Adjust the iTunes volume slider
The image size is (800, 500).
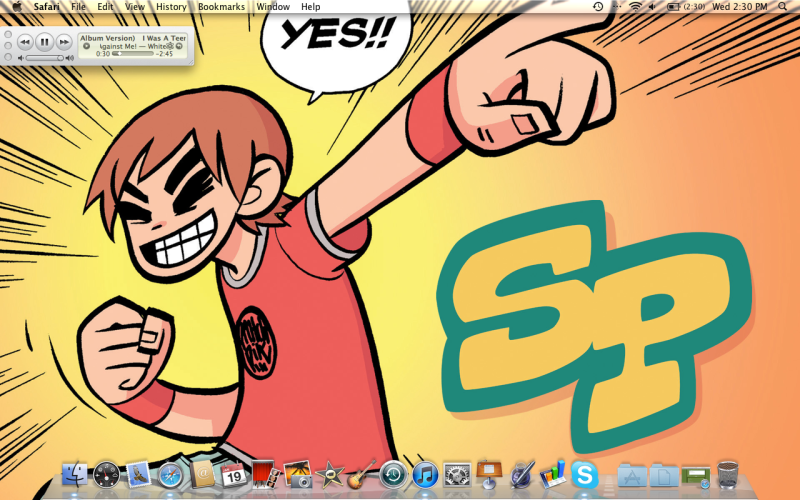(45, 58)
